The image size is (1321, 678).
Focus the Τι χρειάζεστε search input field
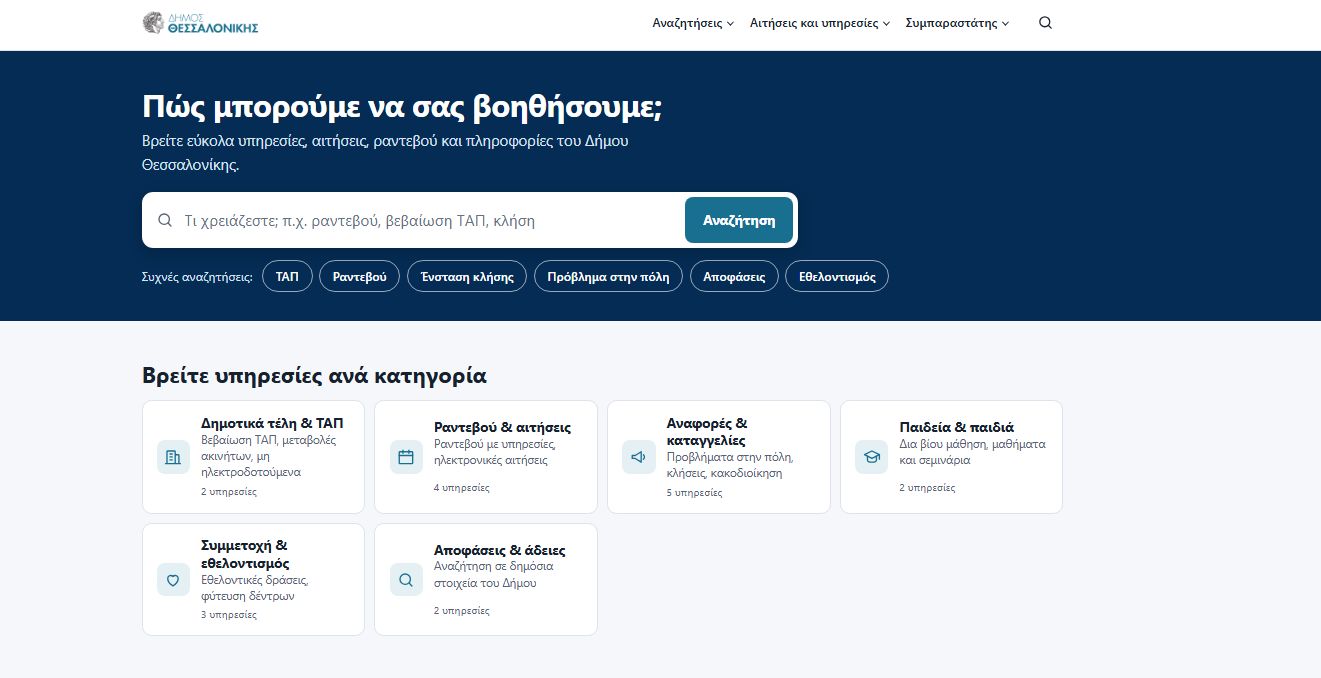coord(430,220)
